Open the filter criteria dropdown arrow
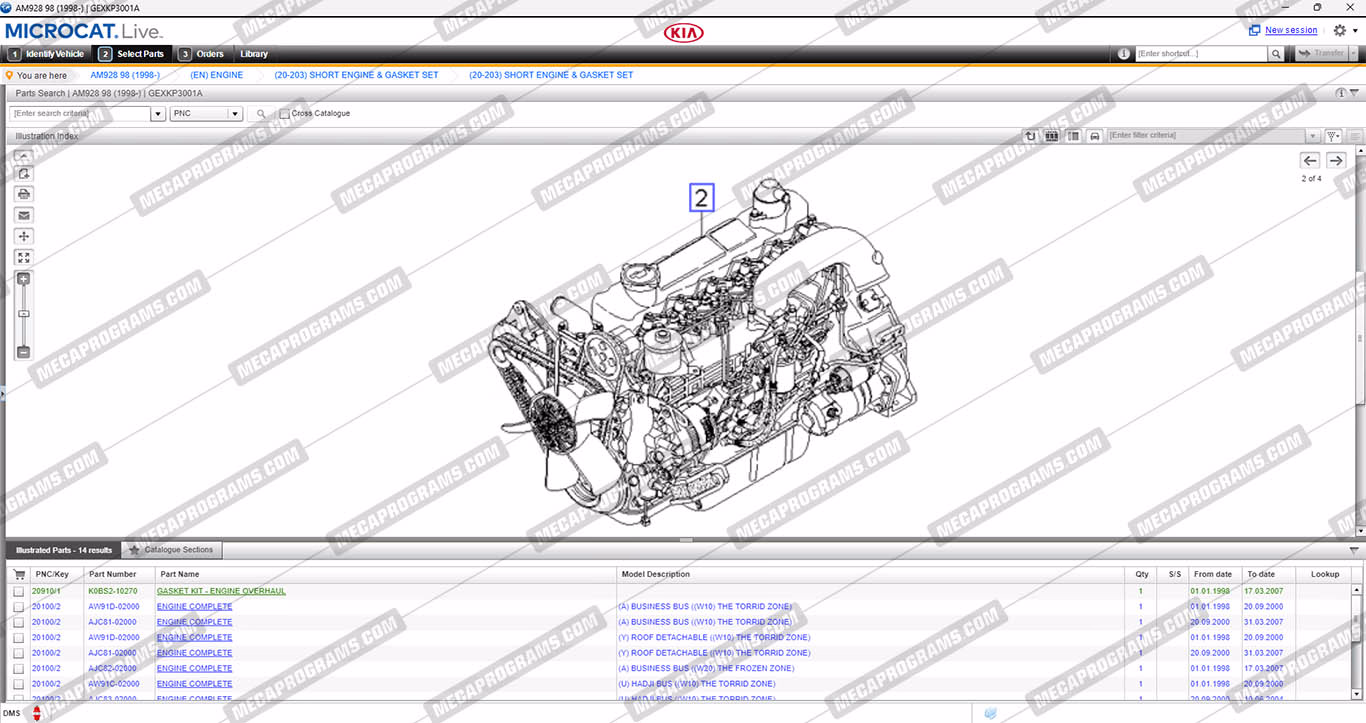 coord(1313,136)
